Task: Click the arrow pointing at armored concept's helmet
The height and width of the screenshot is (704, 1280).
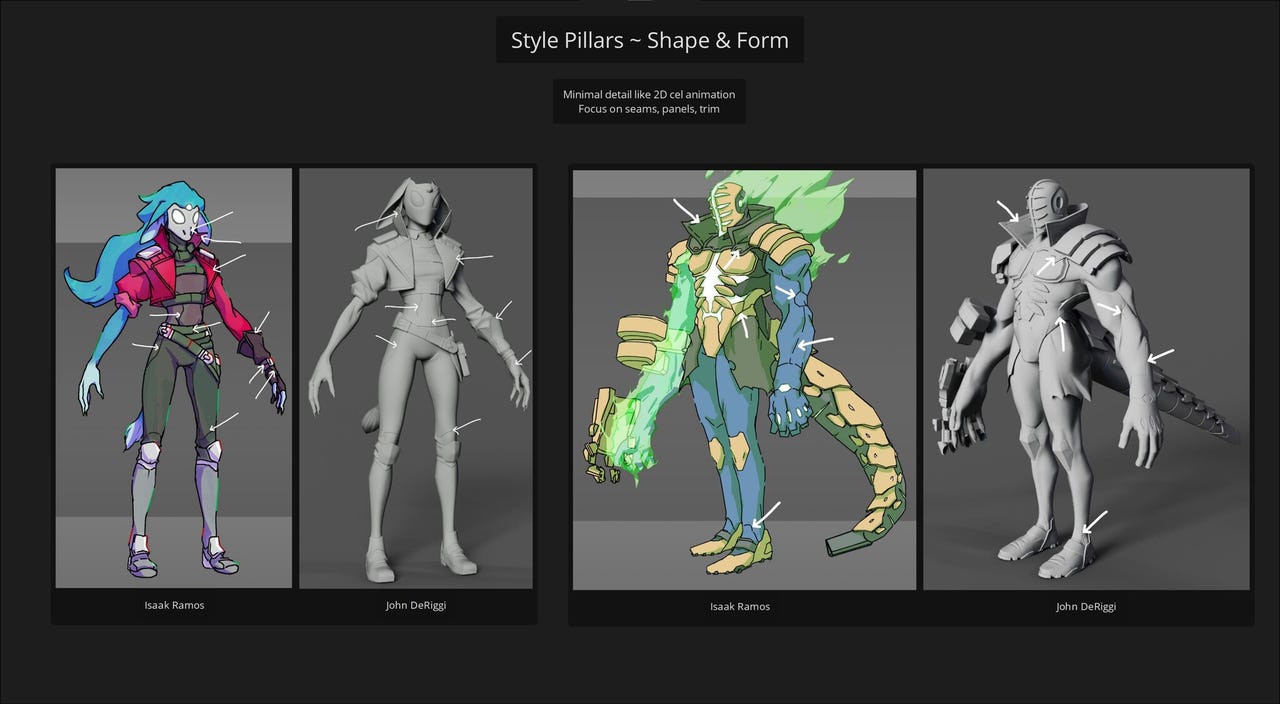Action: coord(687,211)
